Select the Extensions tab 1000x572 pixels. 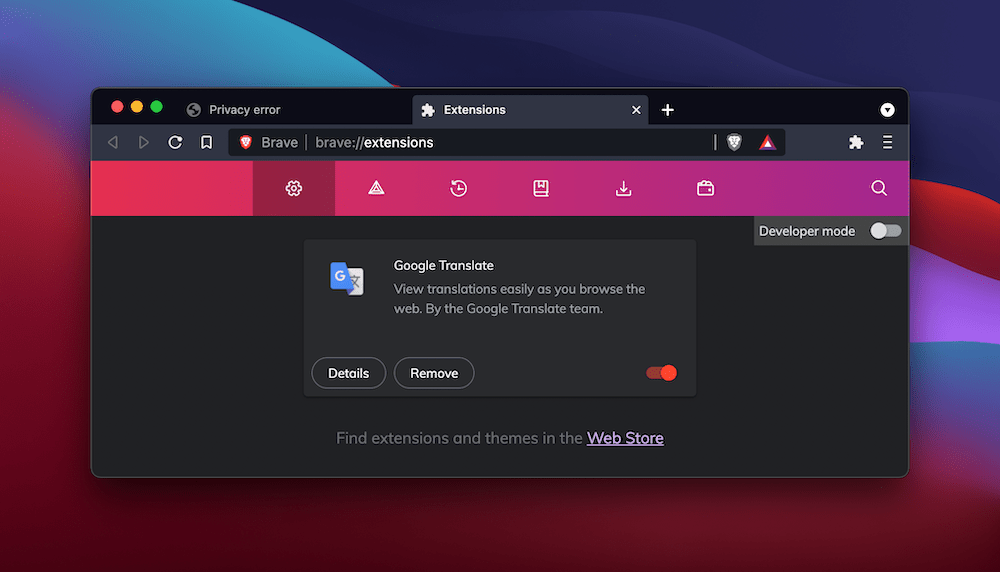pyautogui.click(x=530, y=110)
